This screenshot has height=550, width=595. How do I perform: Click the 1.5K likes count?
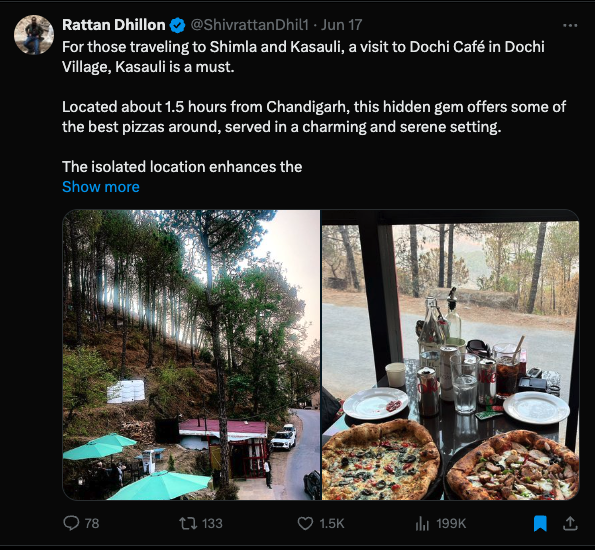(x=332, y=524)
